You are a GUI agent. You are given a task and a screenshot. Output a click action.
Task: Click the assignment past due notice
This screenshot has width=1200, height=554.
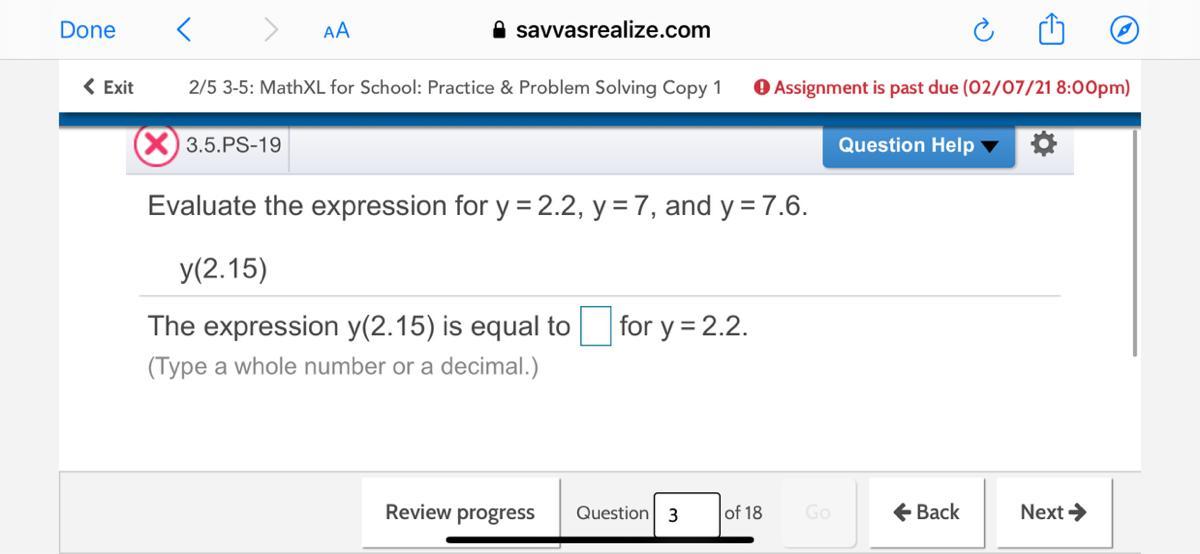click(x=943, y=87)
